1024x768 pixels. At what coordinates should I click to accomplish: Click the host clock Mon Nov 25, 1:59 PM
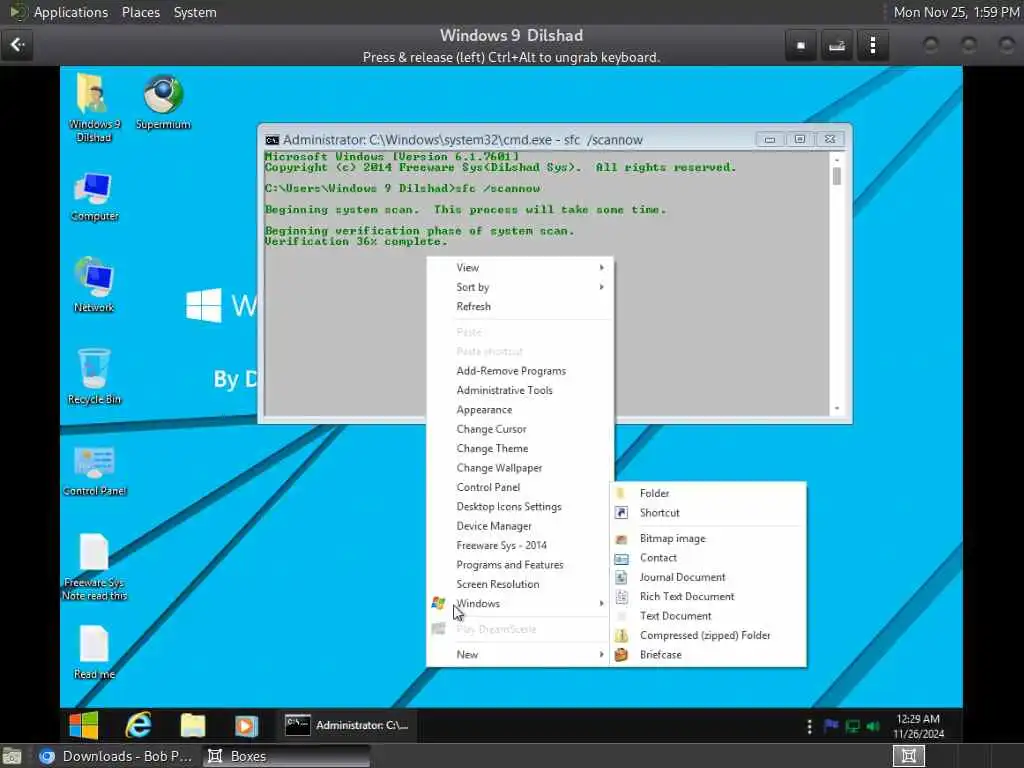pyautogui.click(x=956, y=12)
